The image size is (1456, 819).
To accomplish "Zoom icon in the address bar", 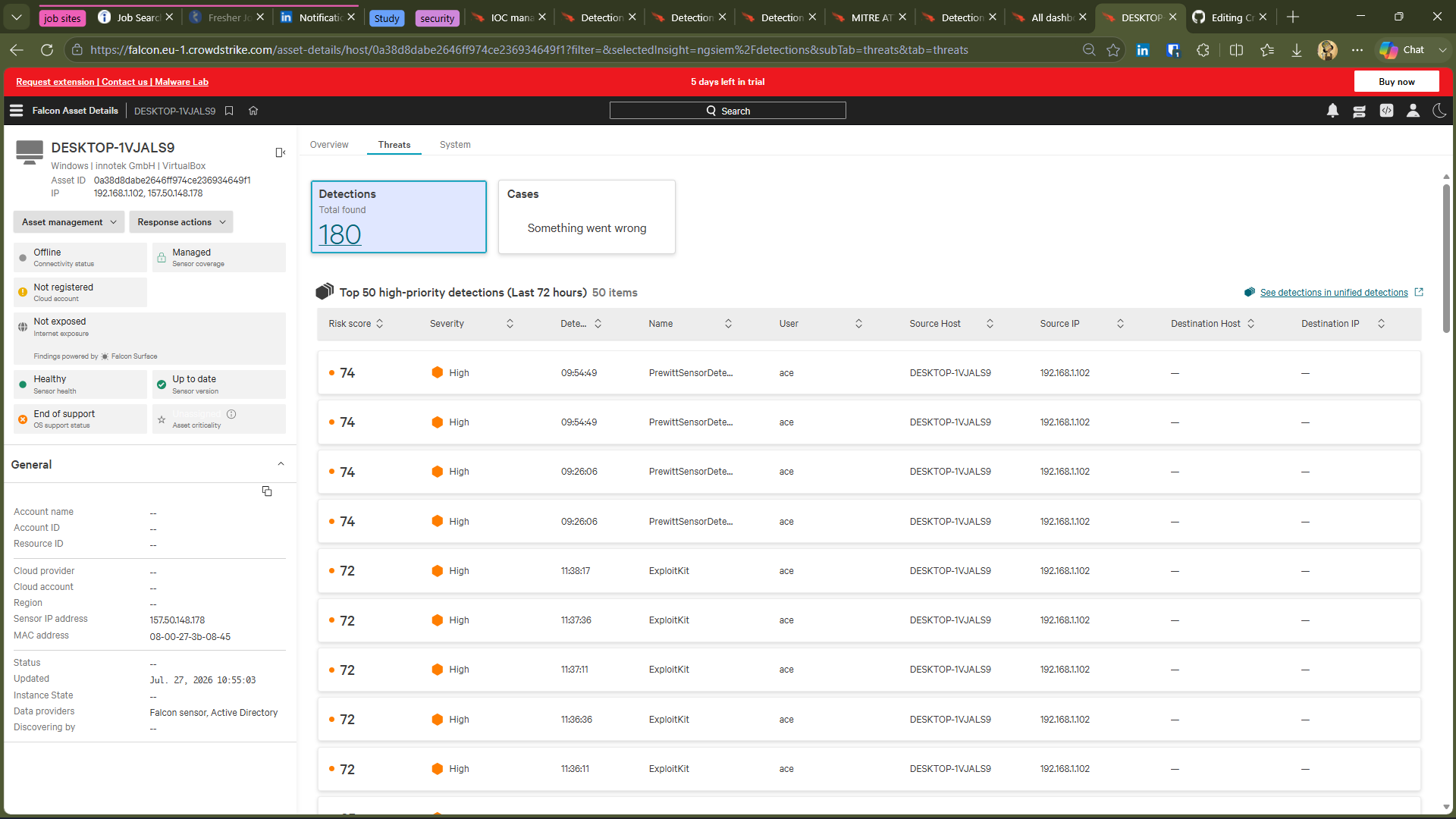I will pyautogui.click(x=1089, y=50).
